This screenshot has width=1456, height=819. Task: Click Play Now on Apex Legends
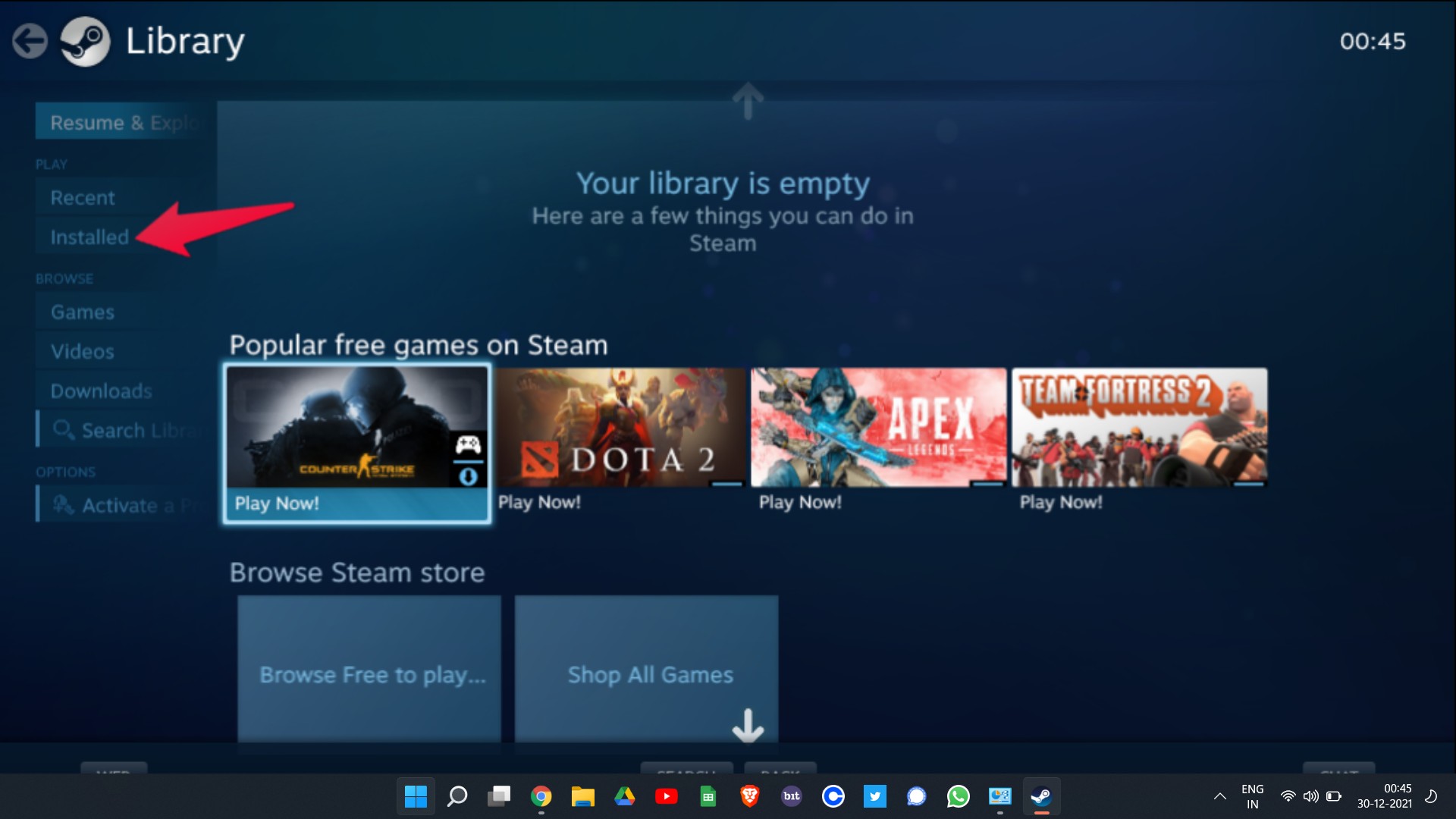tap(800, 502)
